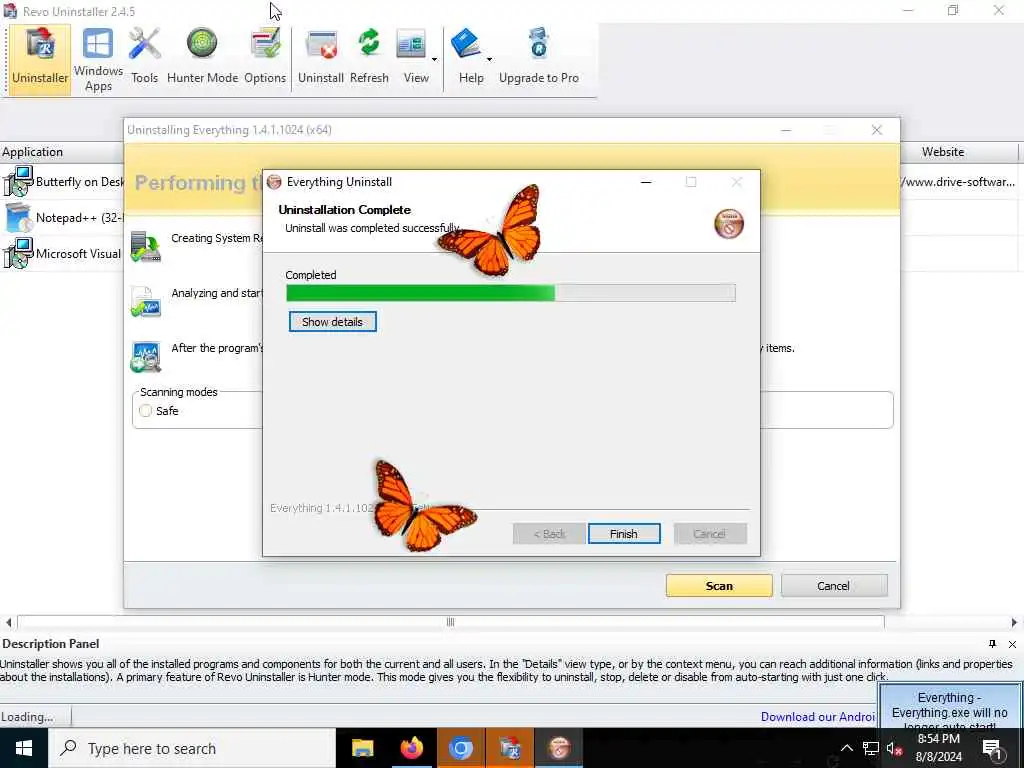
Task: Pin the Description Panel
Action: (x=993, y=644)
